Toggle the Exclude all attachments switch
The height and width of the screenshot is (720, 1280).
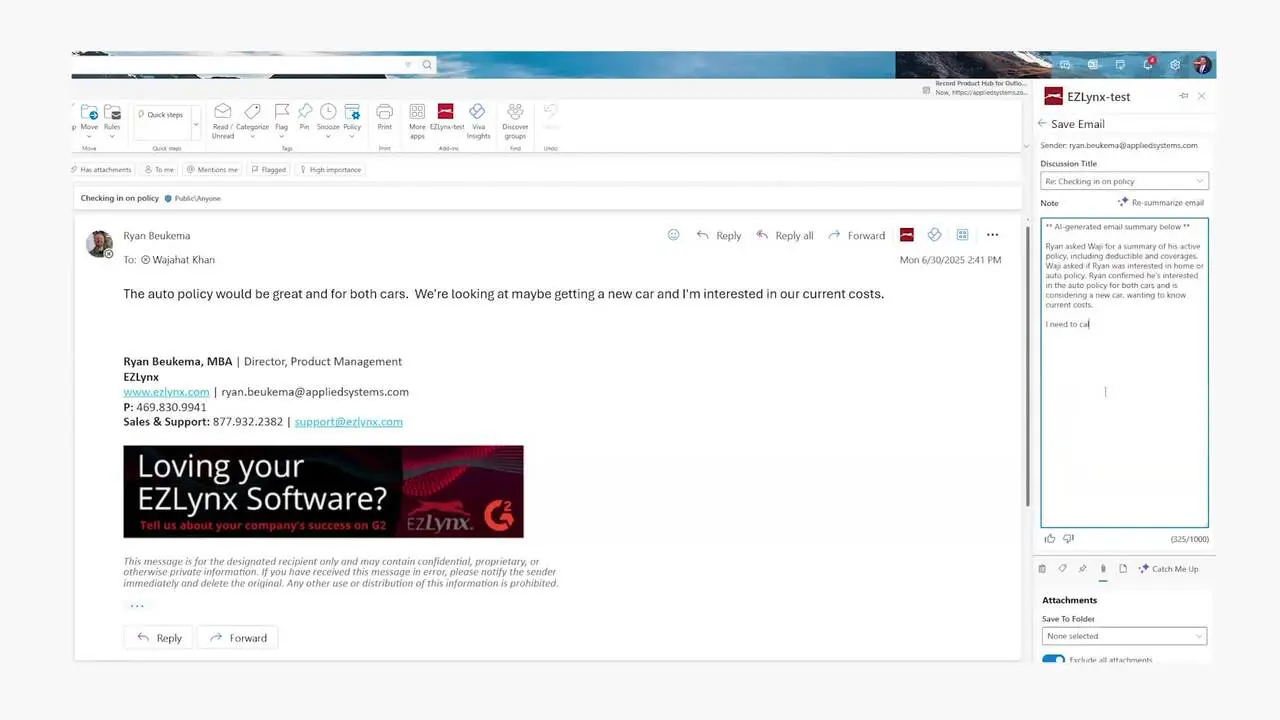coord(1053,661)
